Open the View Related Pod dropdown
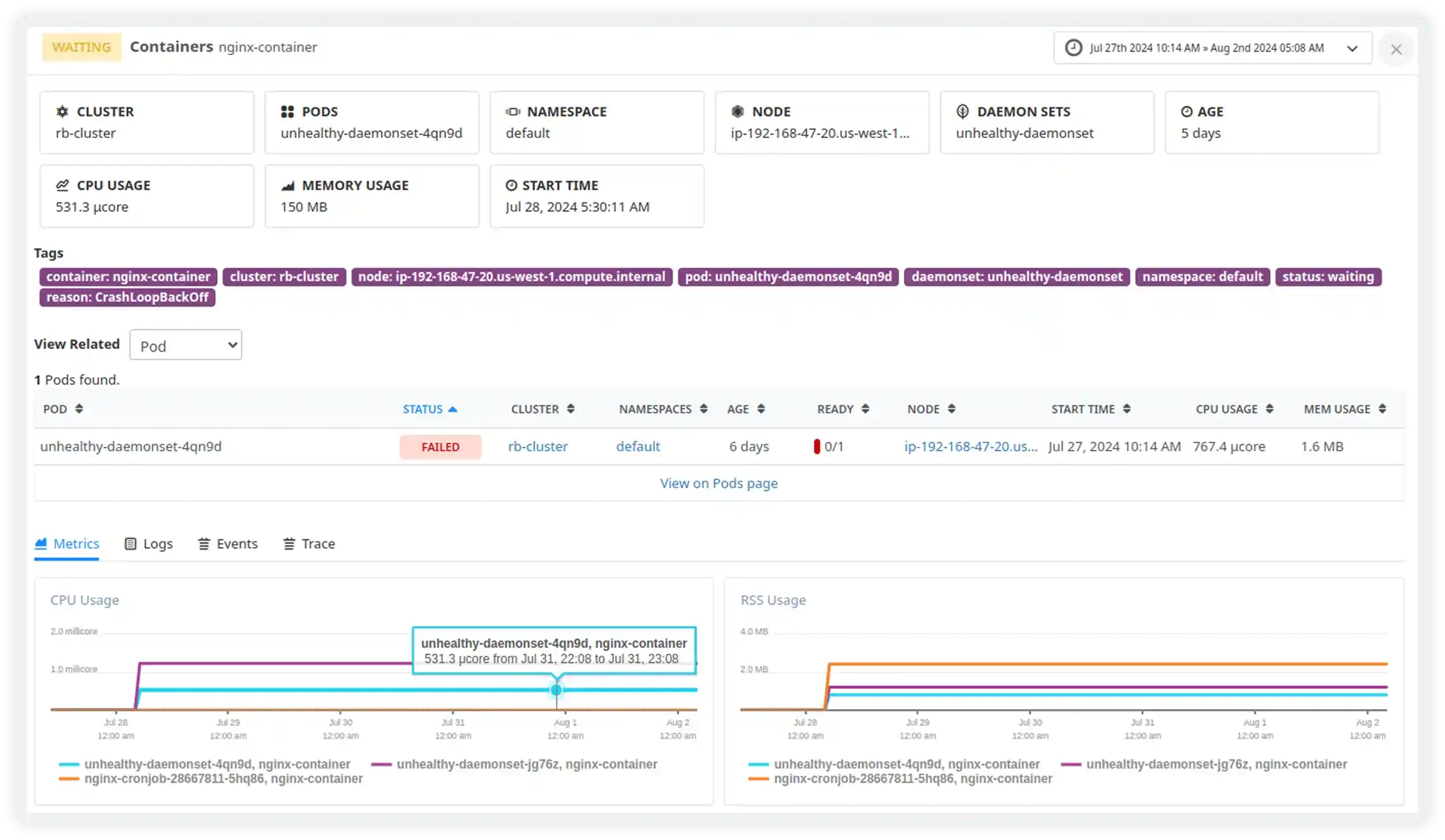This screenshot has height=840, width=1445. pos(185,345)
